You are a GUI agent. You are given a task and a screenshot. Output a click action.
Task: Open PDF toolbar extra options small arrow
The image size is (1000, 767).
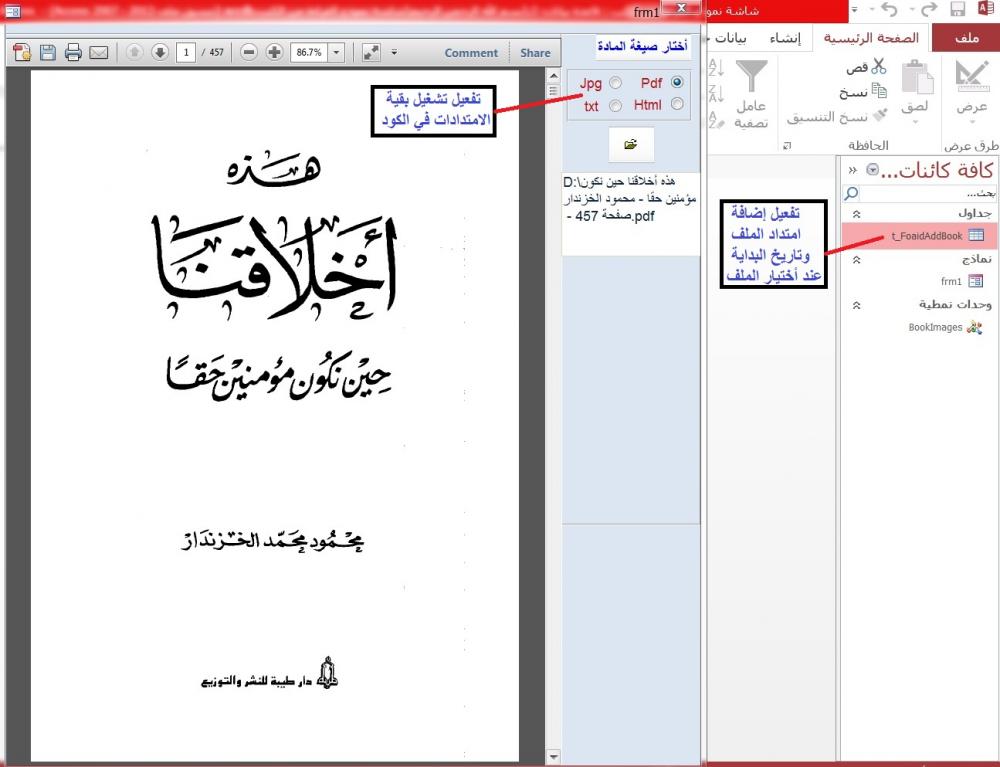point(394,52)
